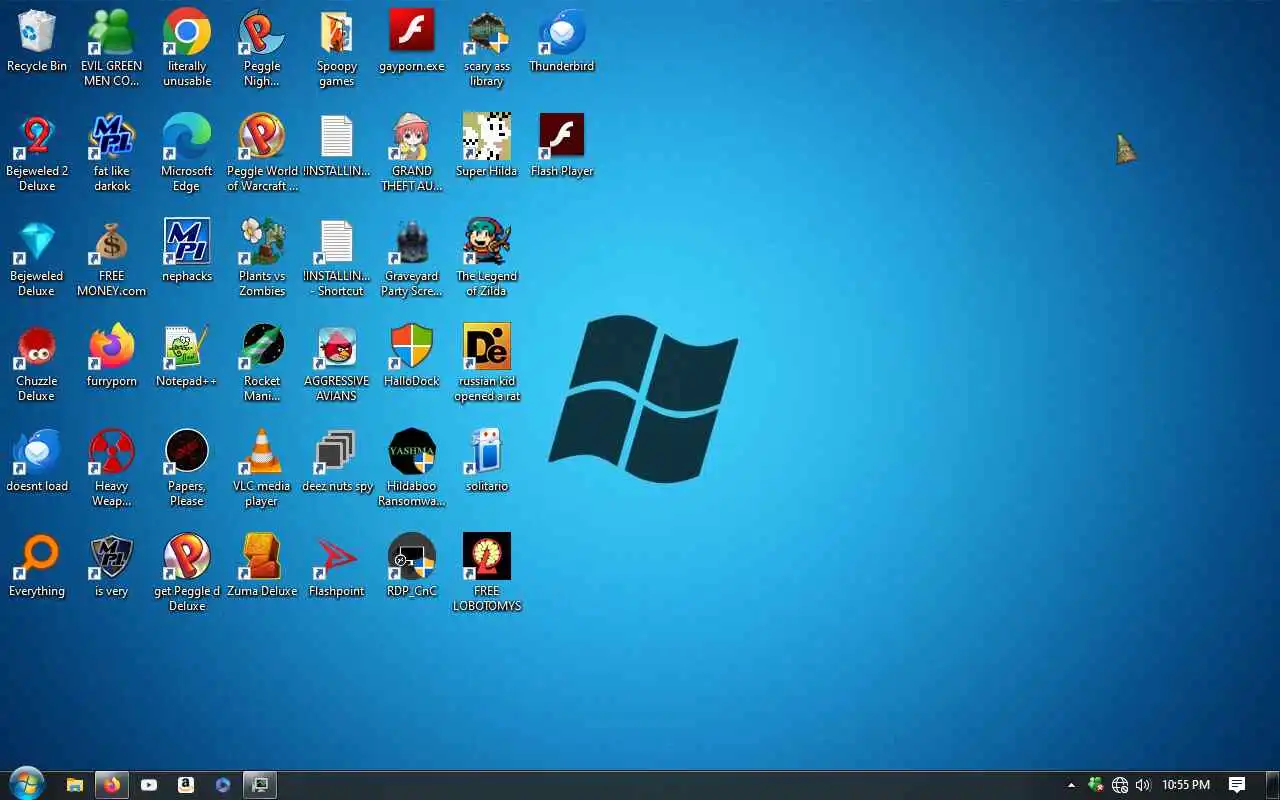Screen dimensions: 1280x800
Task: Open the Microsoft Edge desktop shortcut
Action: [x=187, y=153]
